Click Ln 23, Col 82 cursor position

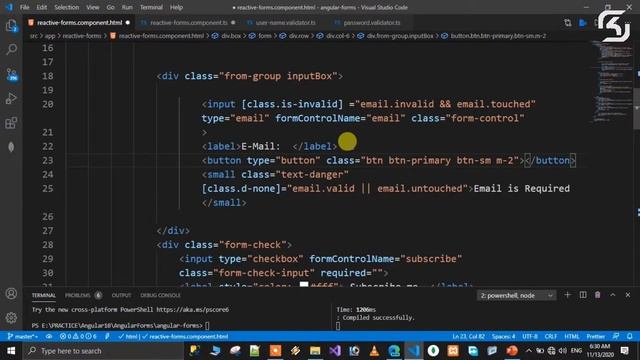click(x=468, y=337)
